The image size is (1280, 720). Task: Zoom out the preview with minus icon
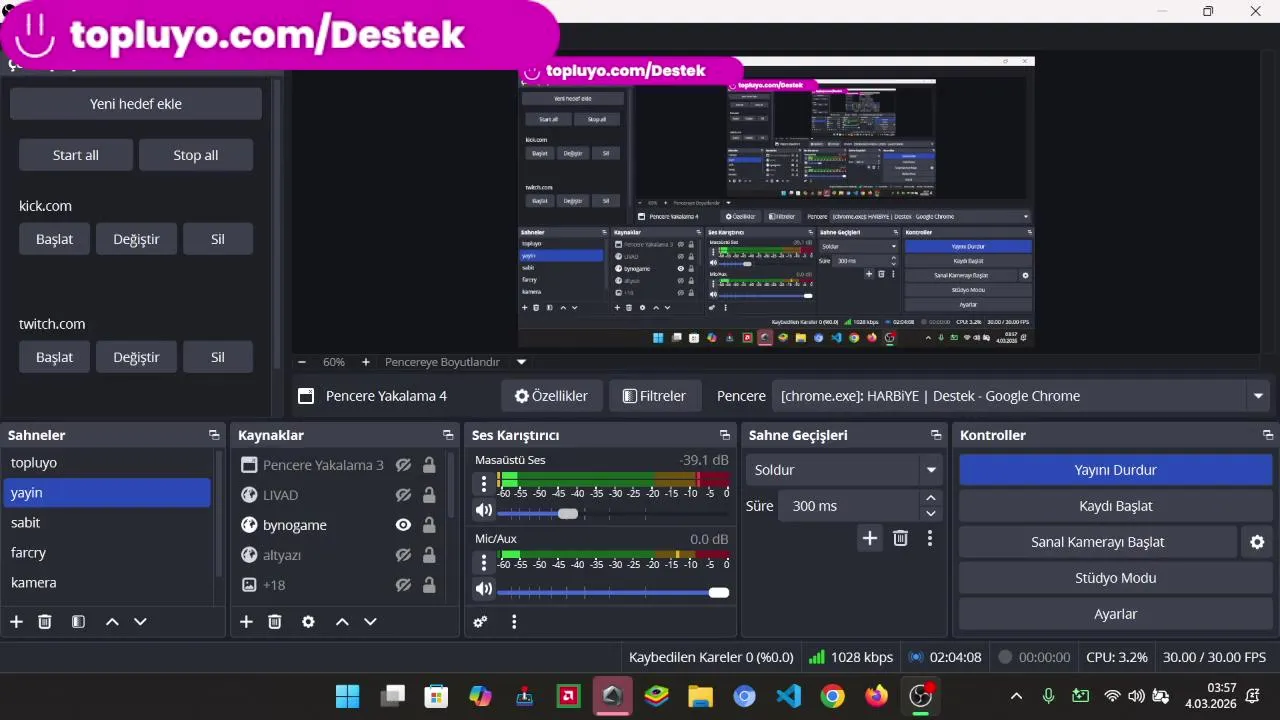(302, 362)
